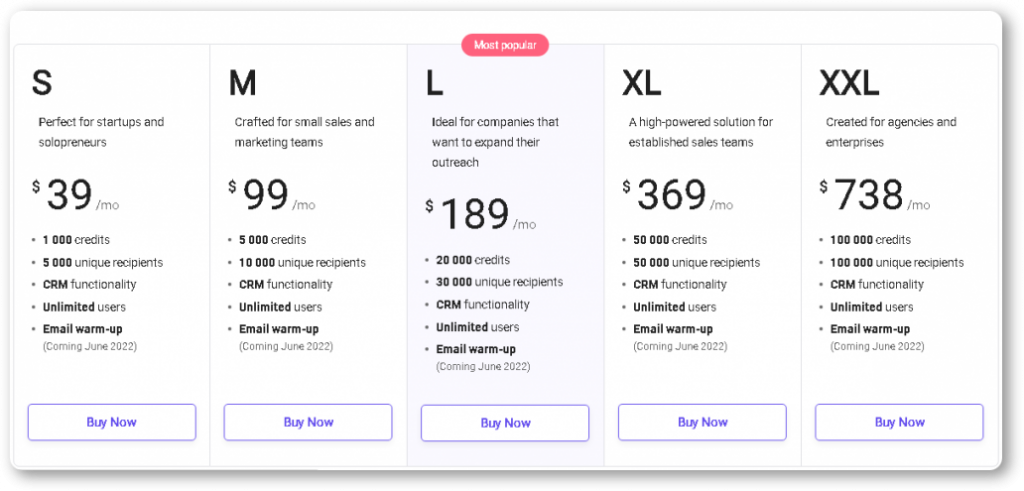Viewport: 1024px width, 491px height.
Task: Click the Most popular badge
Action: pos(505,45)
